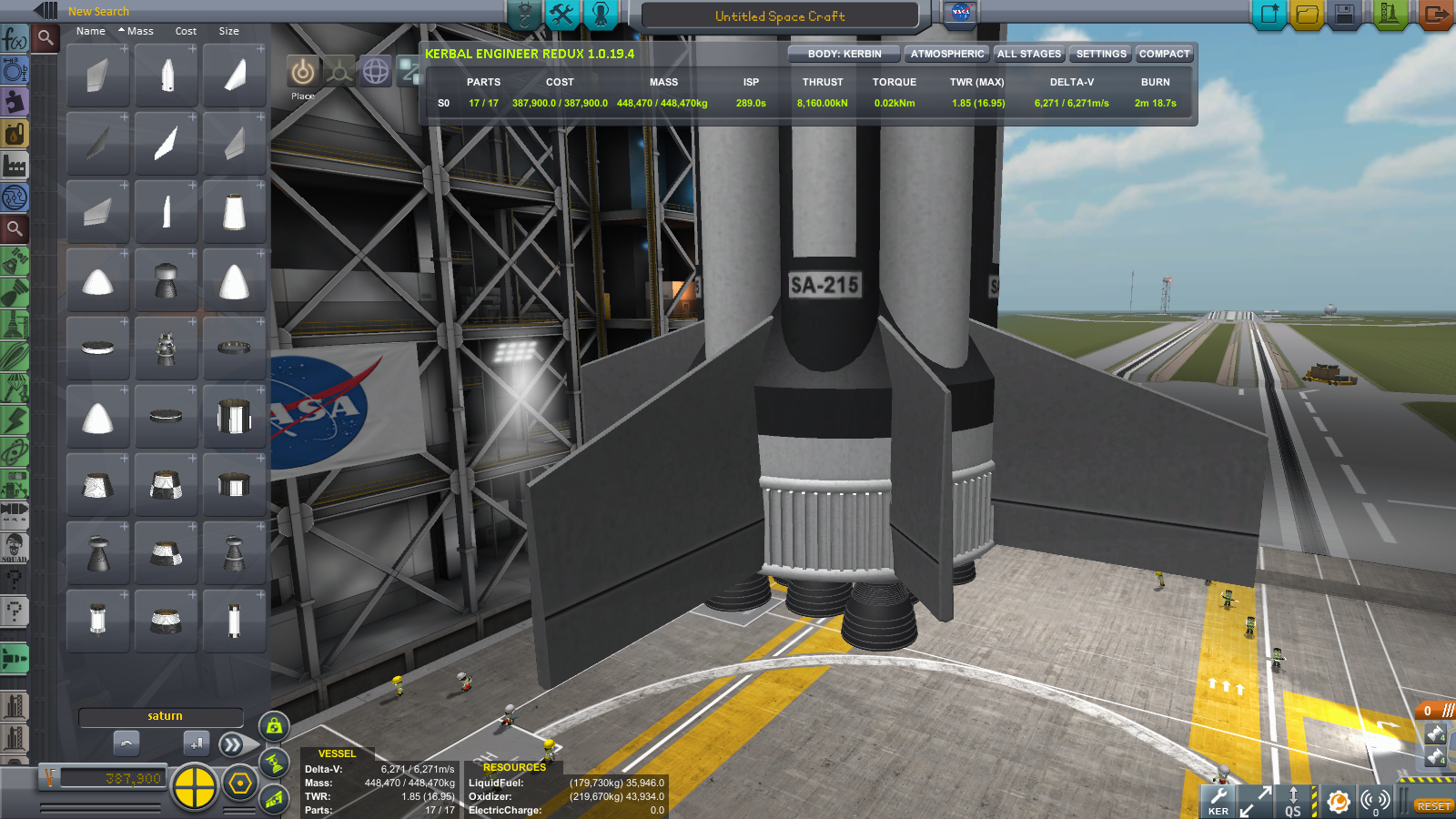
Task: Click the undo arrow under the craft name
Action: pos(126,743)
